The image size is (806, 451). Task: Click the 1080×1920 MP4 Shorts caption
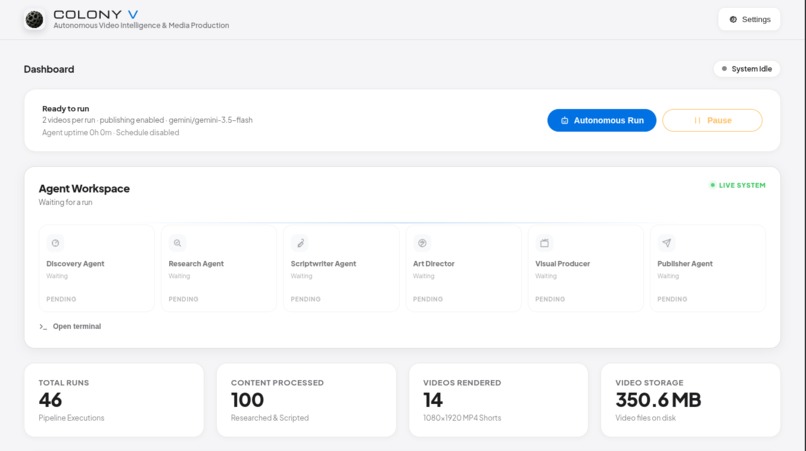(462, 418)
